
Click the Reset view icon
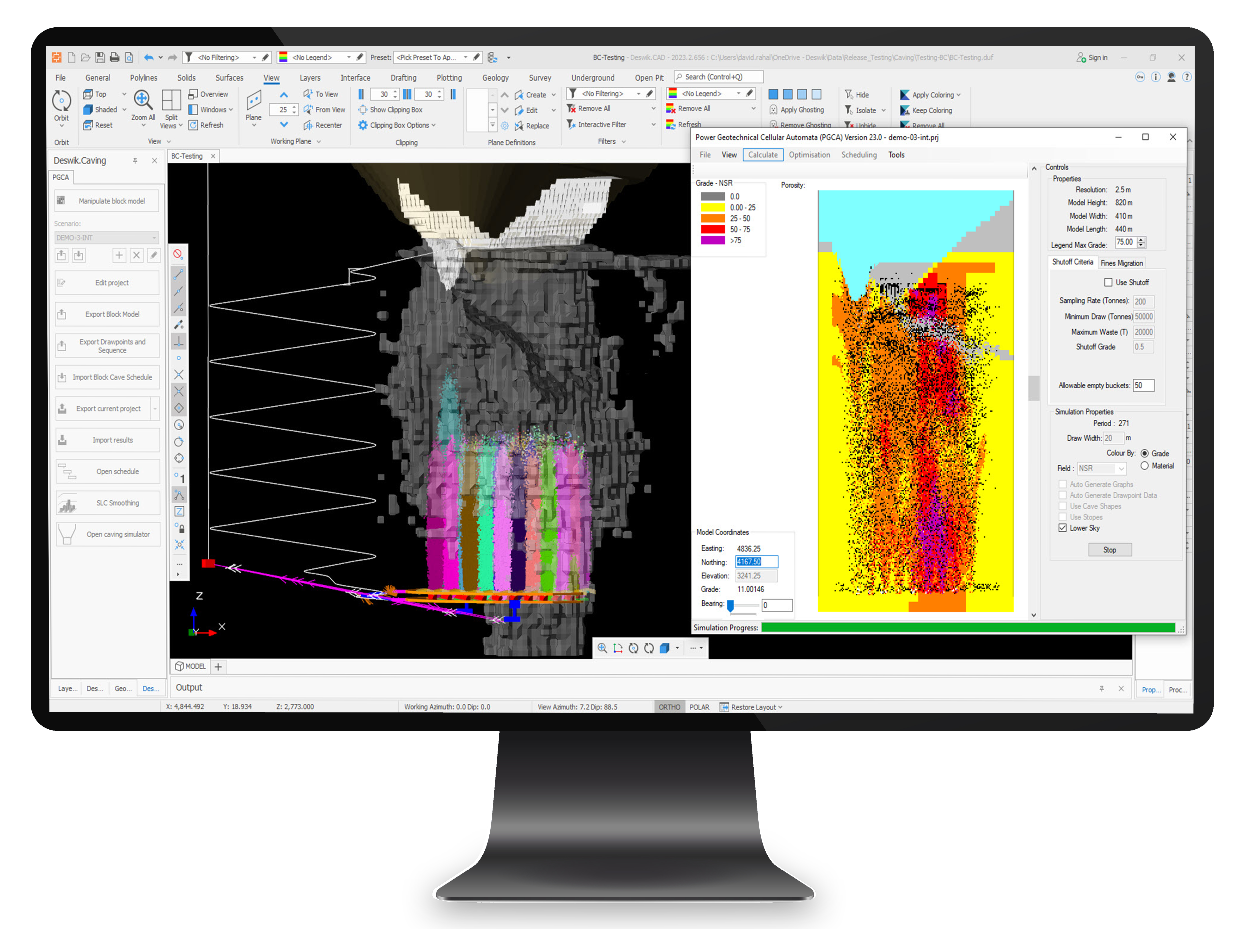tap(97, 125)
